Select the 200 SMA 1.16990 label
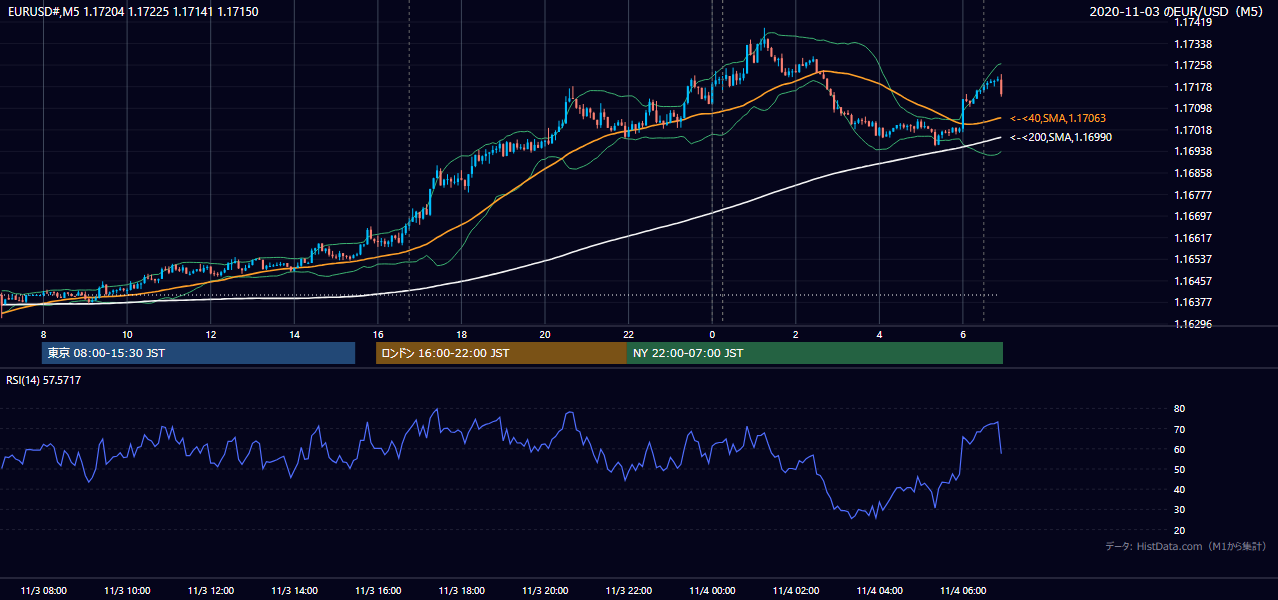 pyautogui.click(x=1061, y=137)
